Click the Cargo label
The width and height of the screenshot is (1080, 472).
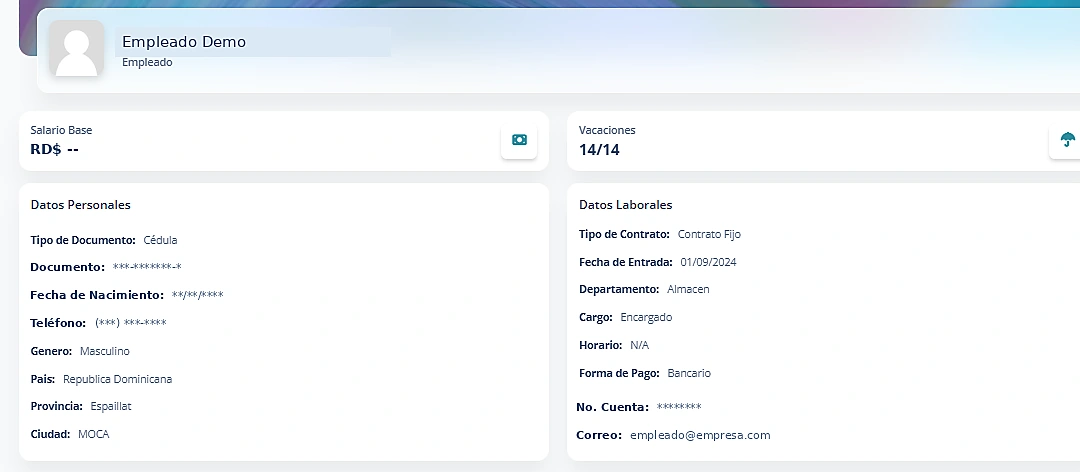coord(596,318)
